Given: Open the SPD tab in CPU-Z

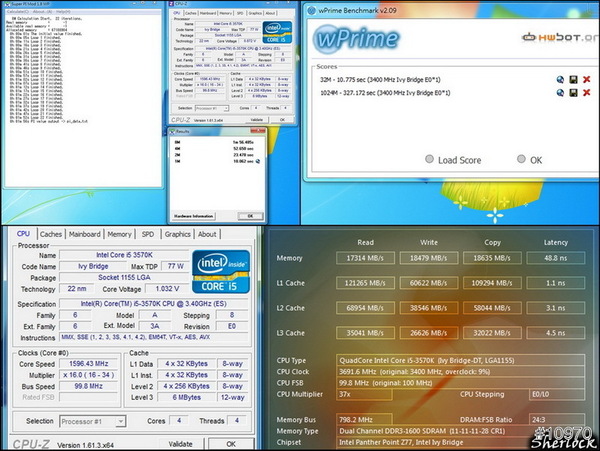Looking at the screenshot, I should [x=147, y=234].
